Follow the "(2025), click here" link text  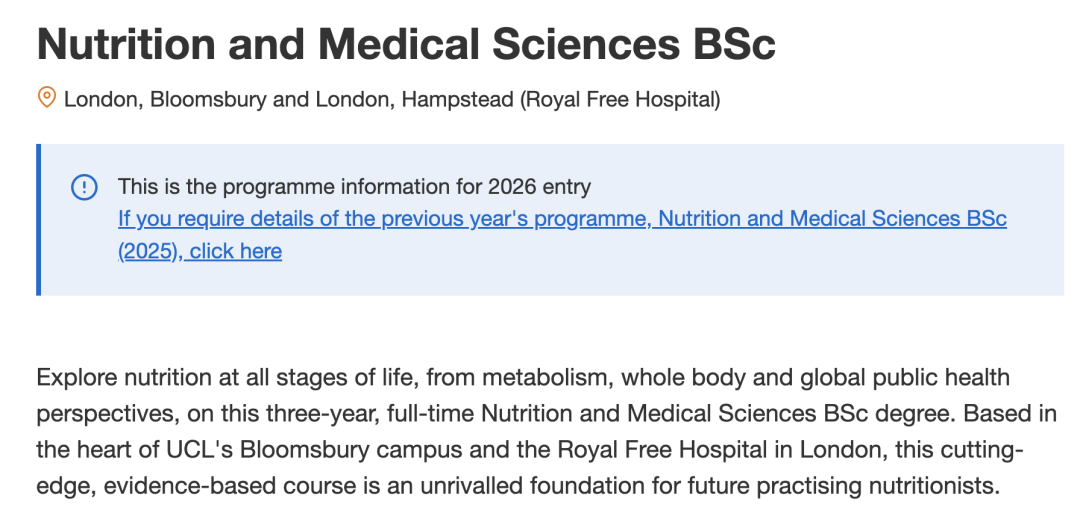200,251
